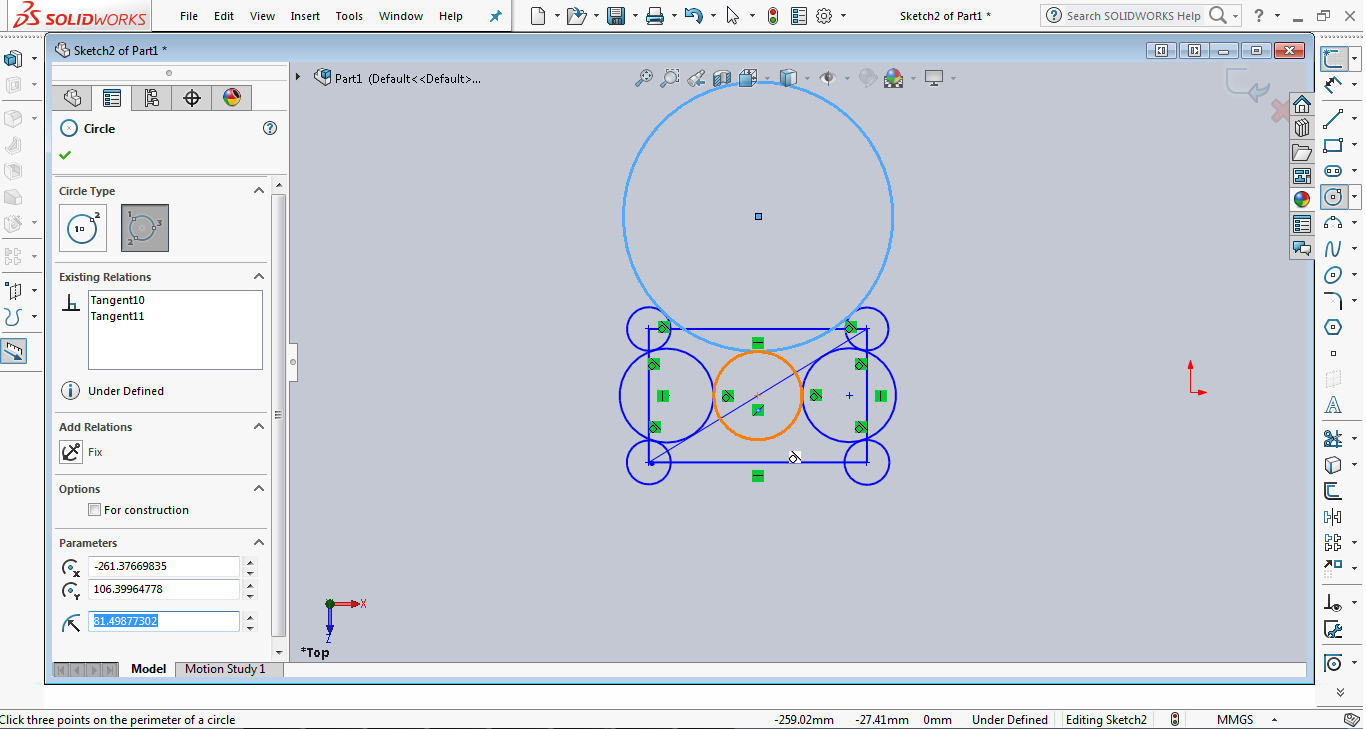Click the Previous View icon

pos(697,78)
